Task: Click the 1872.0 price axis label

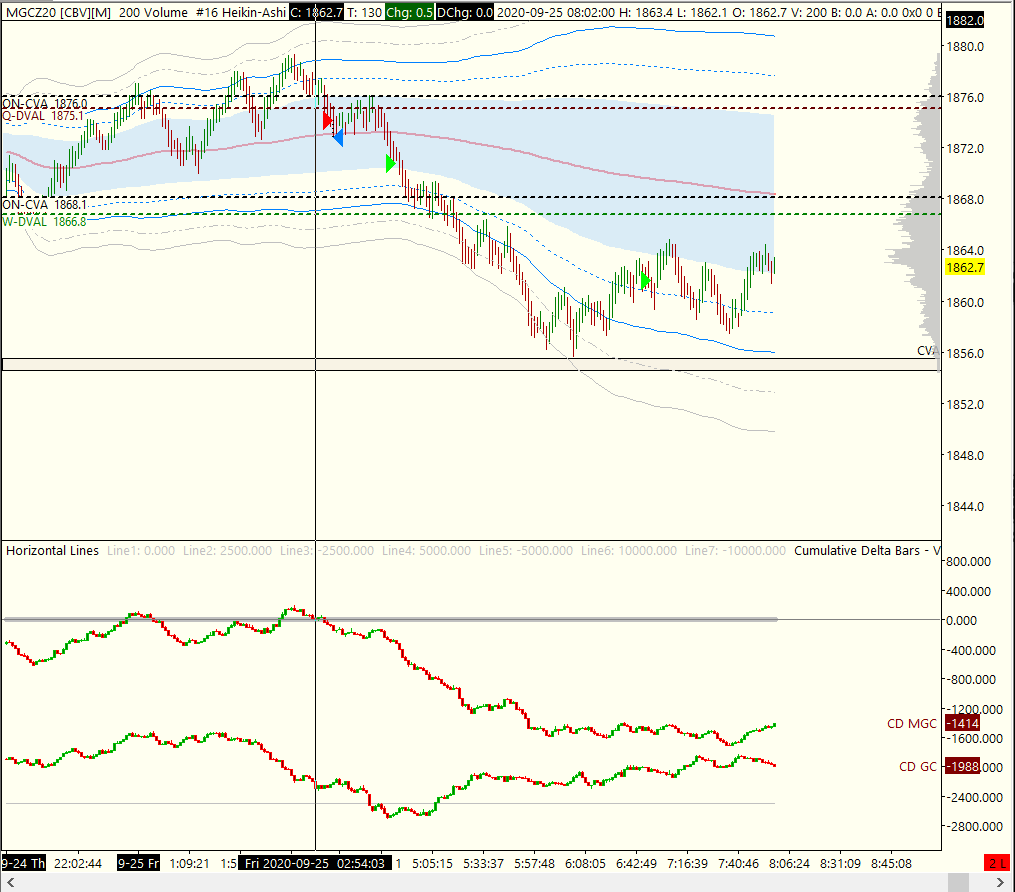Action: pyautogui.click(x=965, y=149)
